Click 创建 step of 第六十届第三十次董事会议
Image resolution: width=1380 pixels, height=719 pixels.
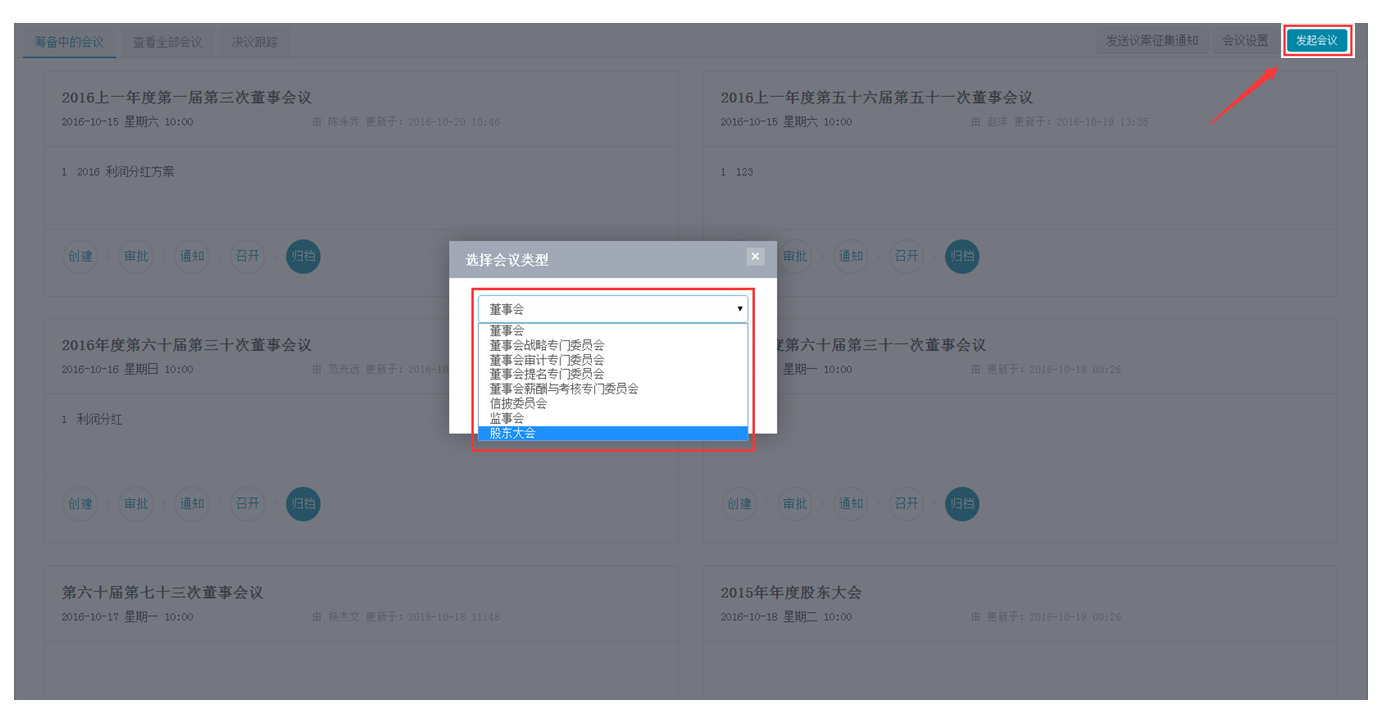point(80,504)
